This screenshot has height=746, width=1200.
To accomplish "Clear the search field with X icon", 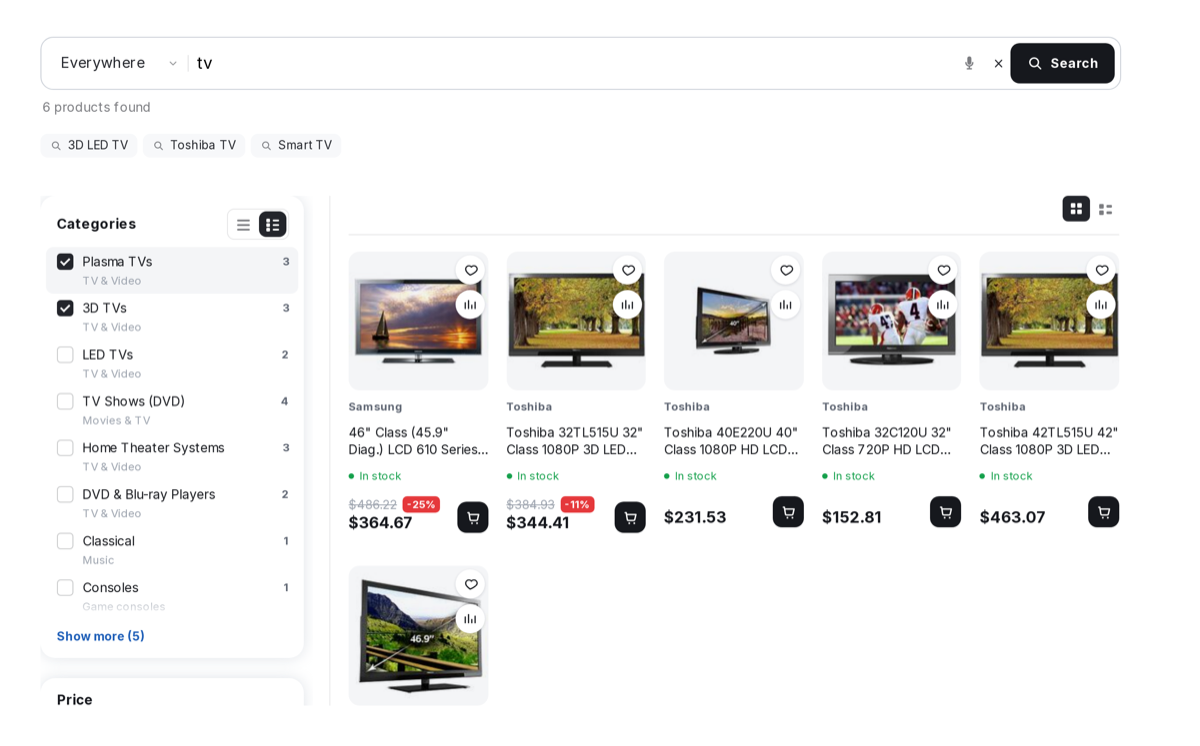I will 998,63.
